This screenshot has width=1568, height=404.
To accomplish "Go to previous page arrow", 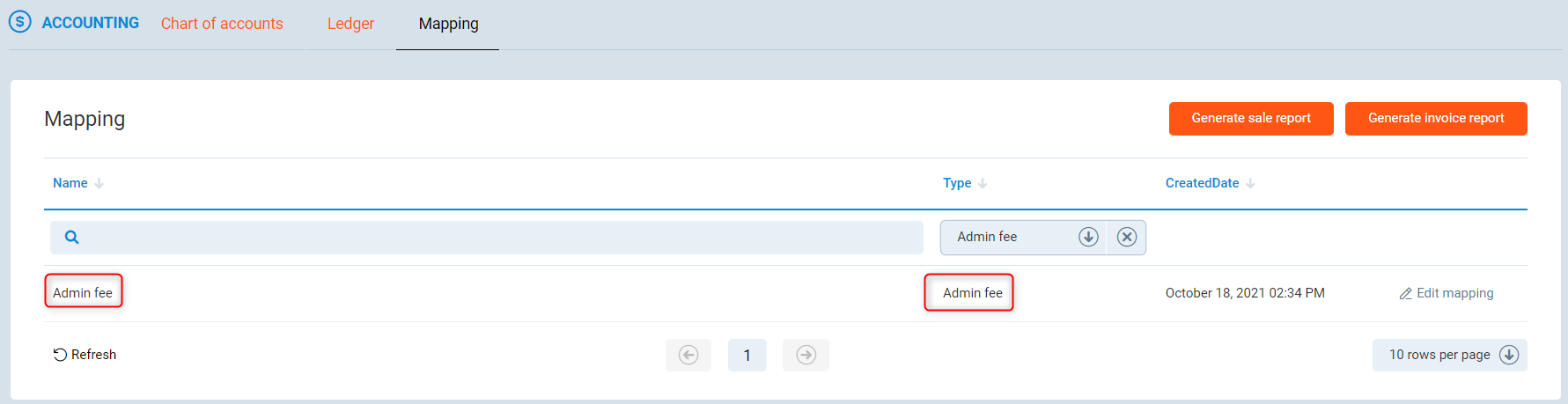I will point(688,355).
